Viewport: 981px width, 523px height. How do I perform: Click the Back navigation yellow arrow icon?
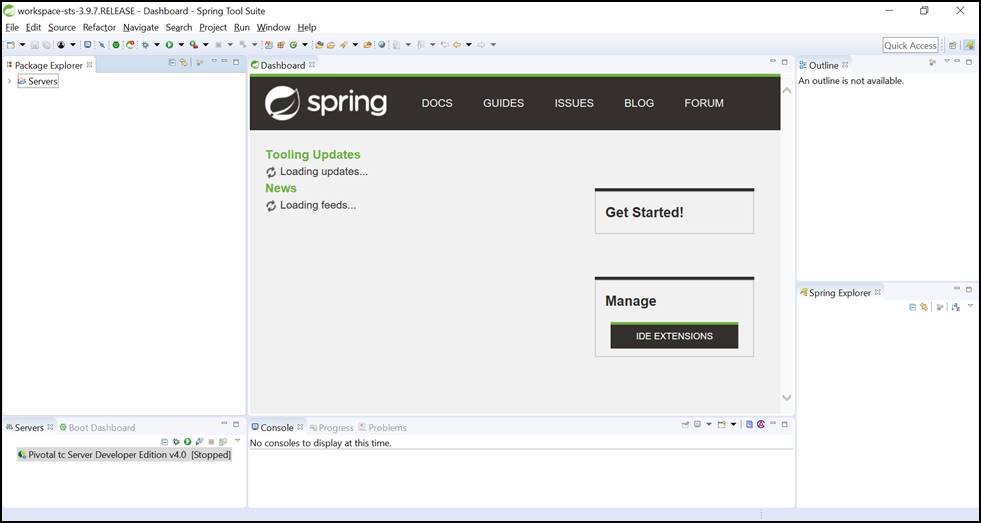coord(457,45)
